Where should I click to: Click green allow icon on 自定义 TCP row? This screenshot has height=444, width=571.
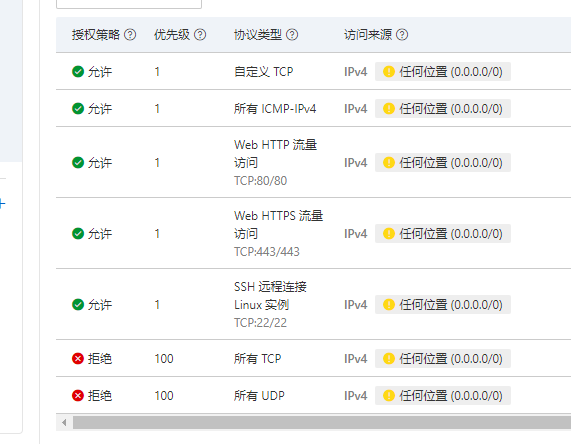coord(78,71)
